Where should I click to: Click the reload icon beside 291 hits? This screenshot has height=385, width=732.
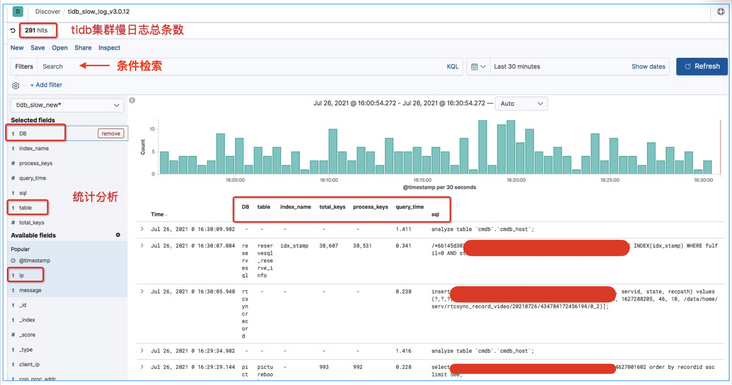click(13, 31)
